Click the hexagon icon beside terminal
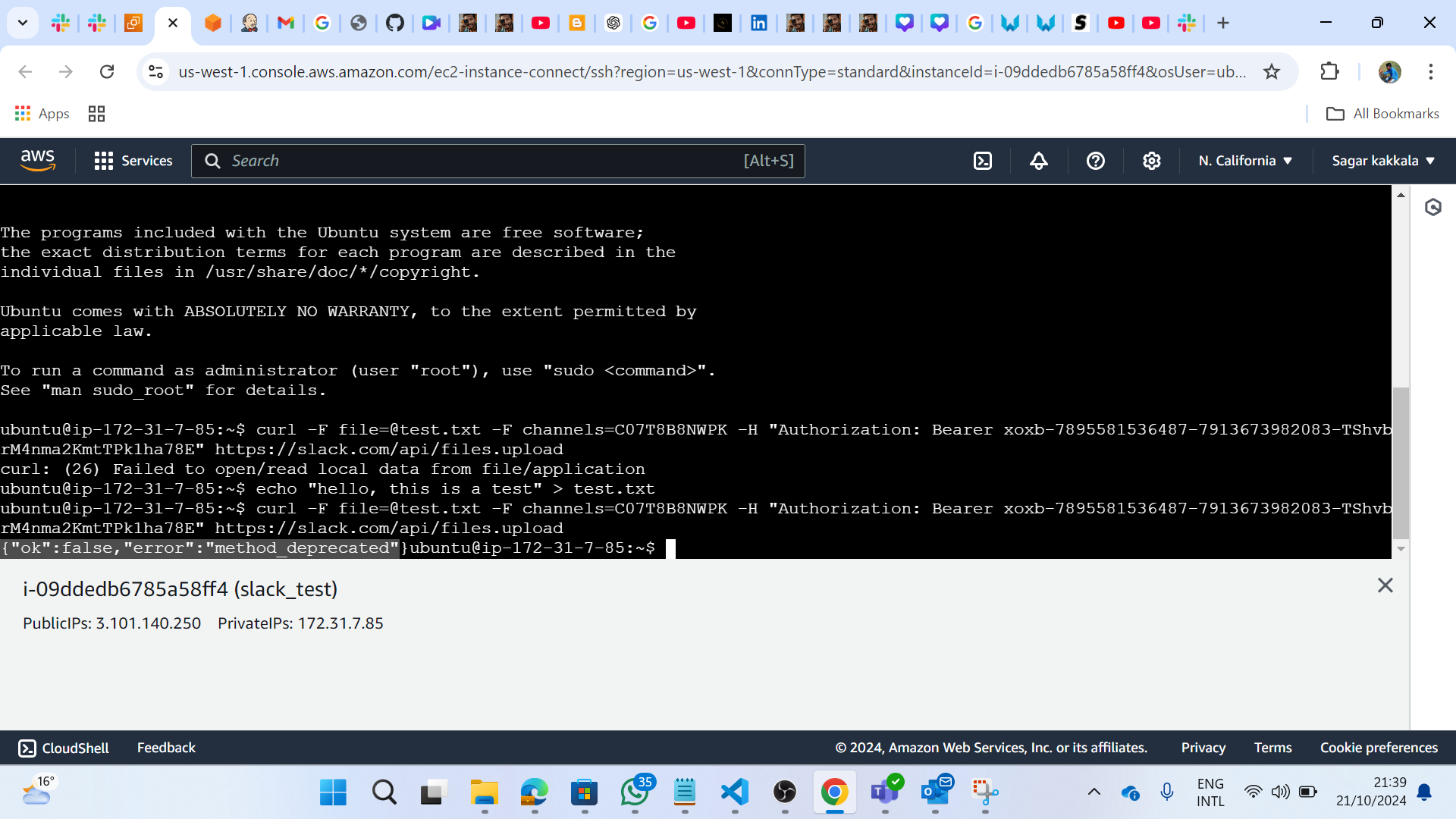The height and width of the screenshot is (819, 1456). tap(1432, 207)
